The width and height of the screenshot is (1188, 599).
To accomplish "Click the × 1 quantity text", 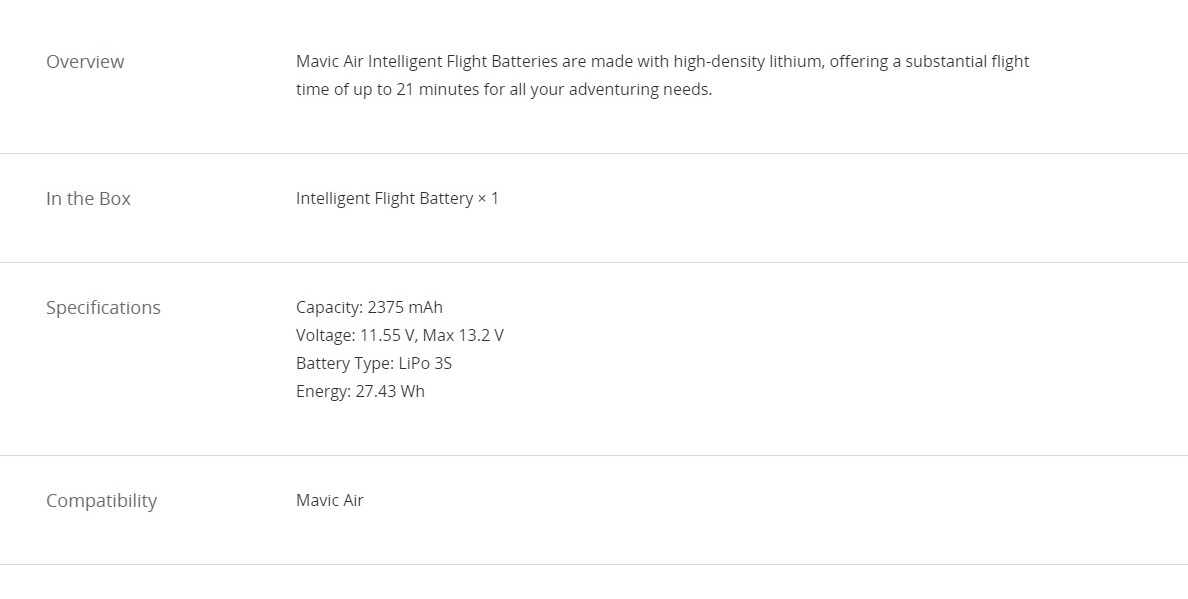I will click(488, 198).
